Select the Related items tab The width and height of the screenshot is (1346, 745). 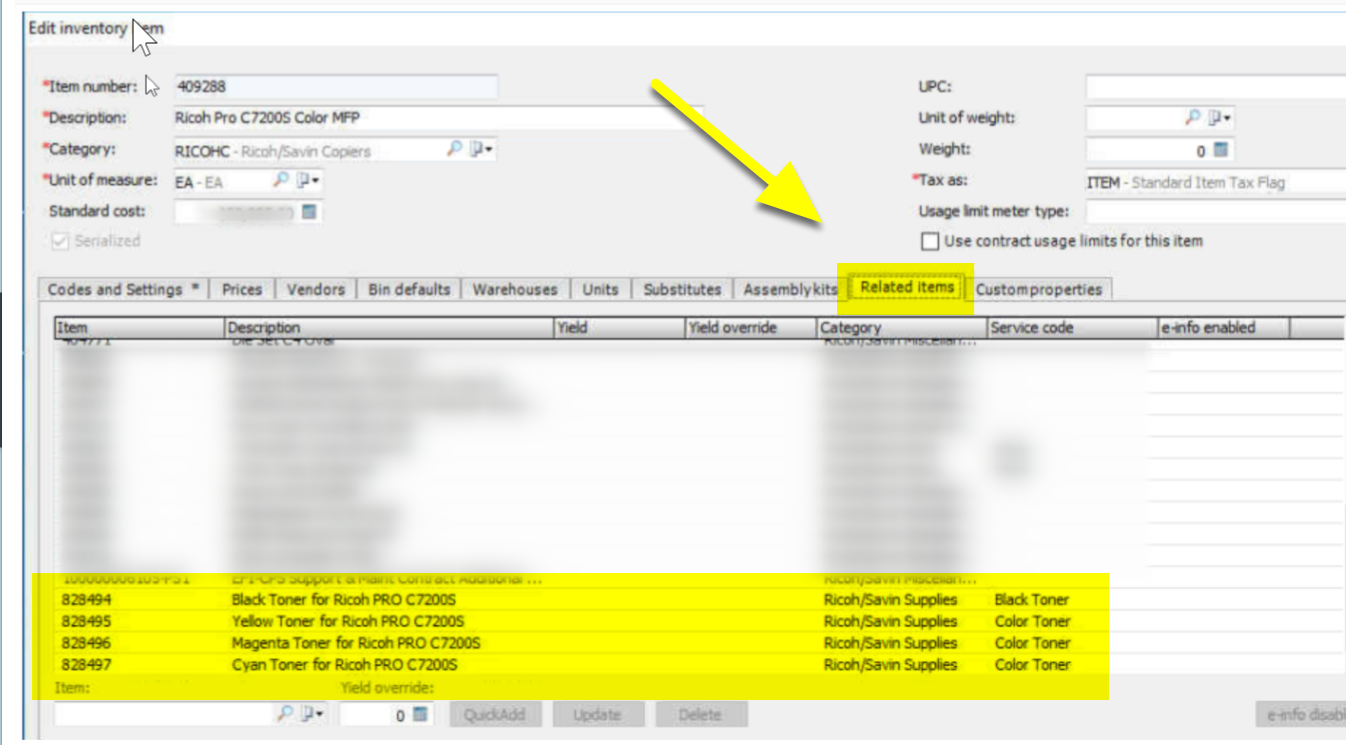pyautogui.click(x=908, y=288)
